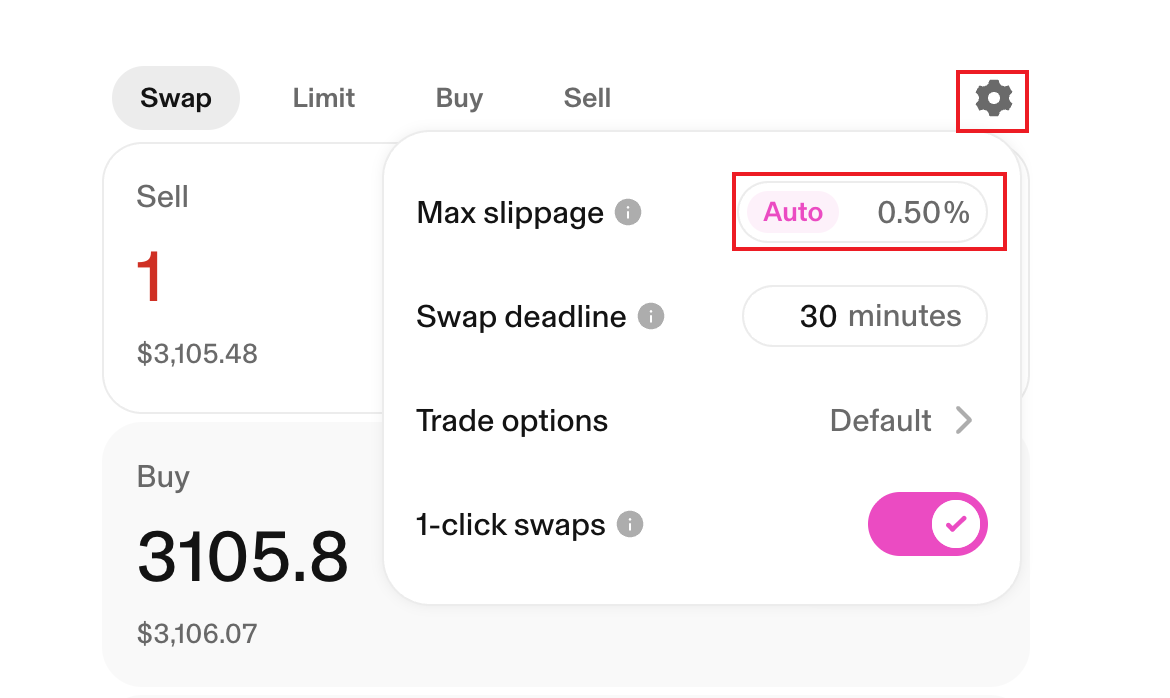Click the 0.50% slippage percentage field
1170x698 pixels.
click(923, 213)
